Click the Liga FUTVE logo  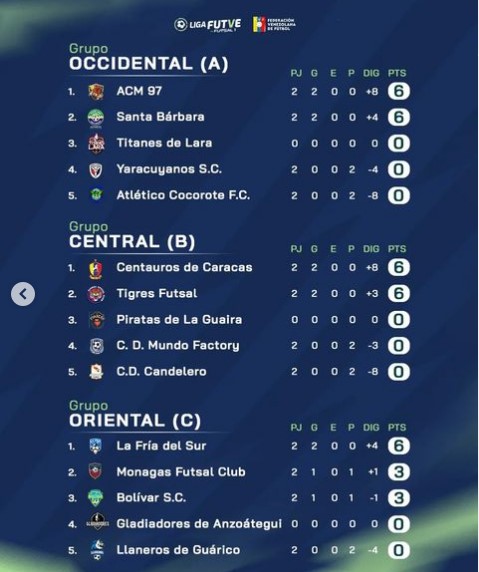click(207, 25)
